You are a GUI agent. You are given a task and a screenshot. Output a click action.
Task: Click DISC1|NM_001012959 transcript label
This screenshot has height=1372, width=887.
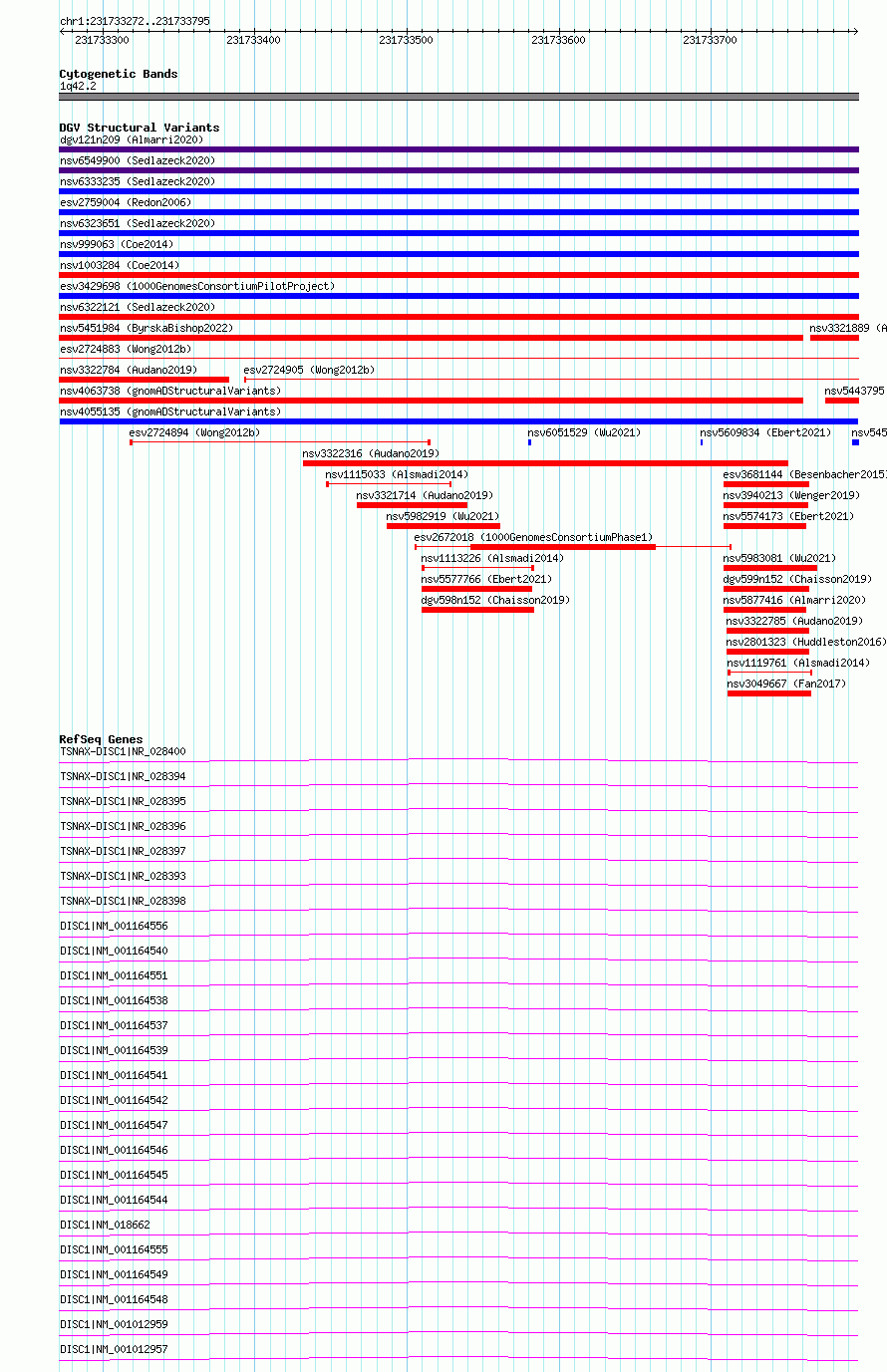pos(114,1324)
